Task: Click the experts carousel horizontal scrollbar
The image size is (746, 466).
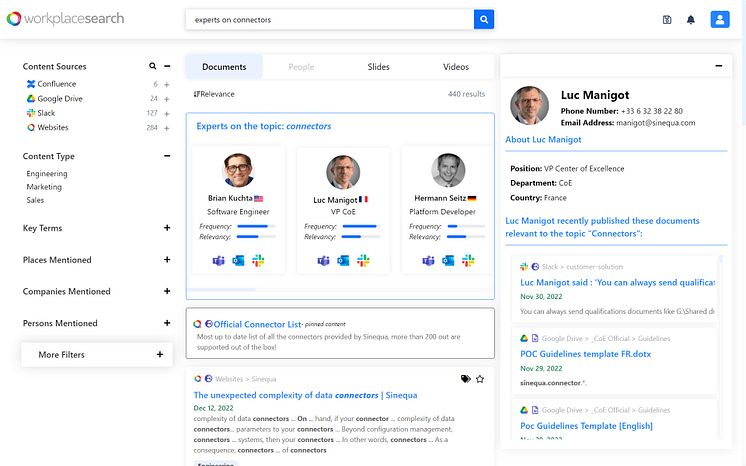Action: [x=222, y=289]
